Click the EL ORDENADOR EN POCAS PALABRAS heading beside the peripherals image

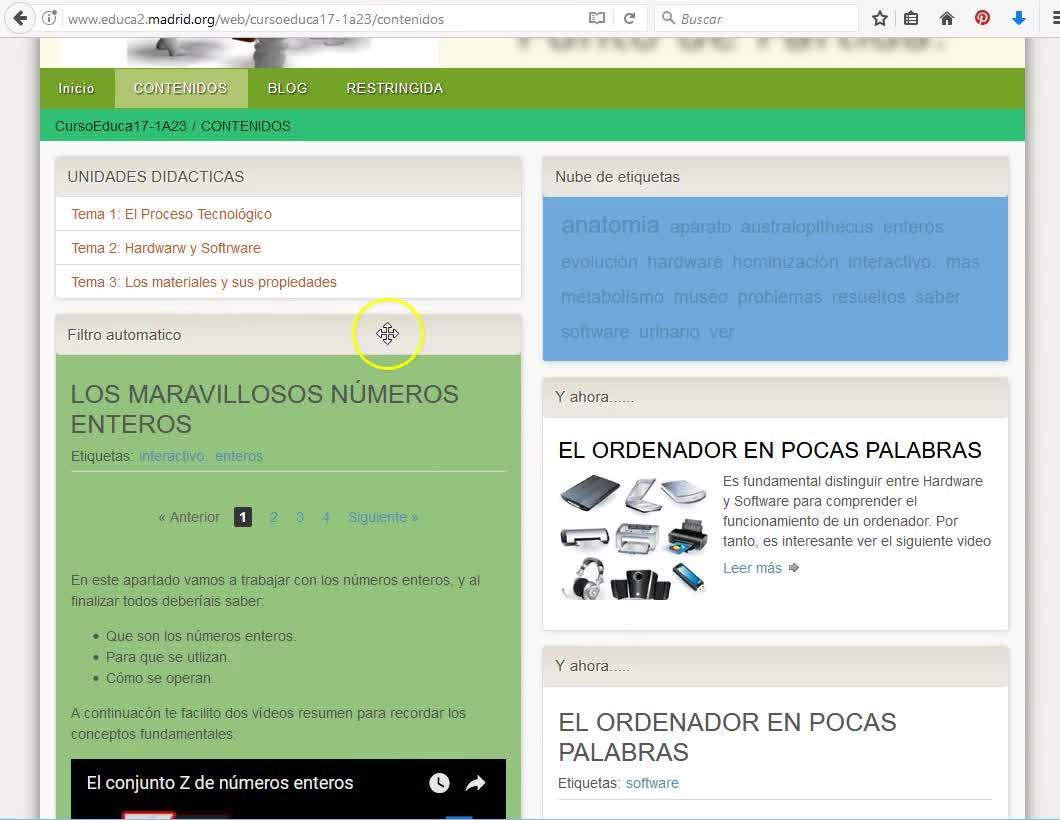point(770,450)
